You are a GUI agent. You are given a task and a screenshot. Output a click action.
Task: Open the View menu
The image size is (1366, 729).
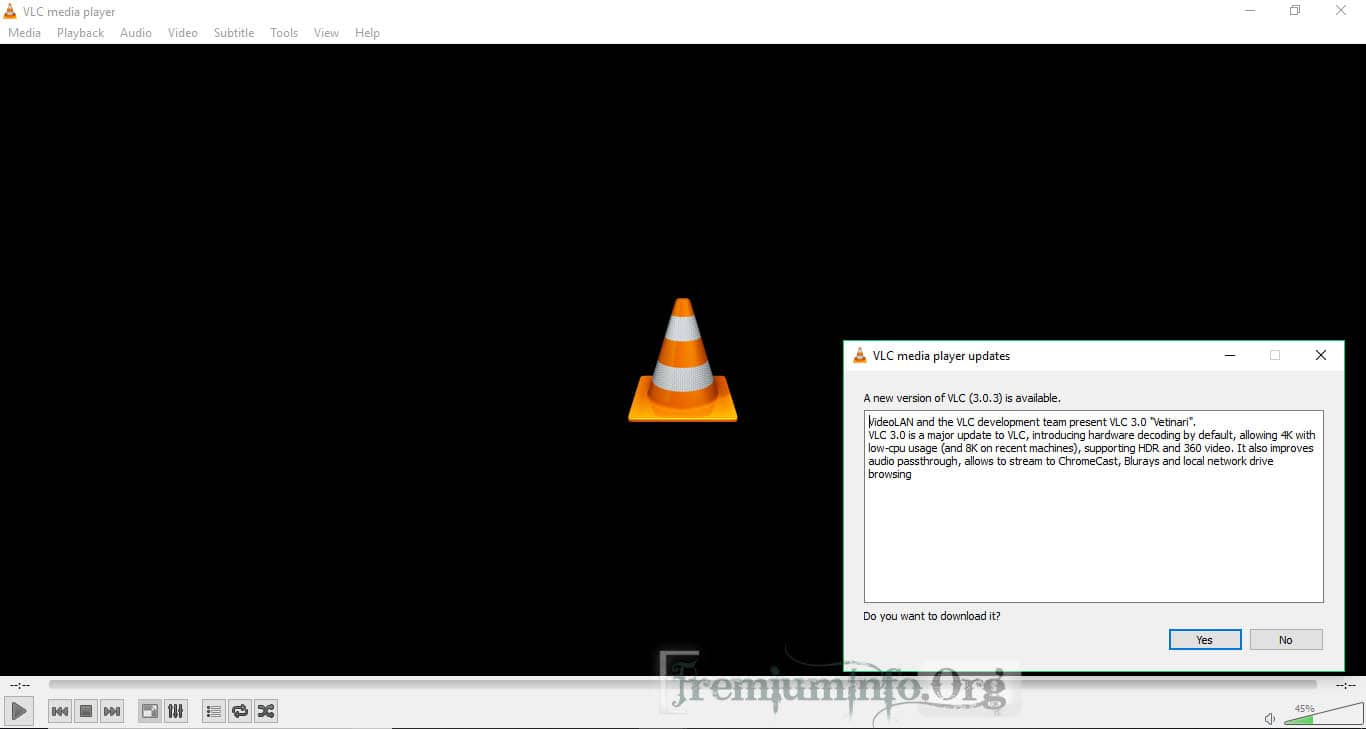[x=326, y=33]
